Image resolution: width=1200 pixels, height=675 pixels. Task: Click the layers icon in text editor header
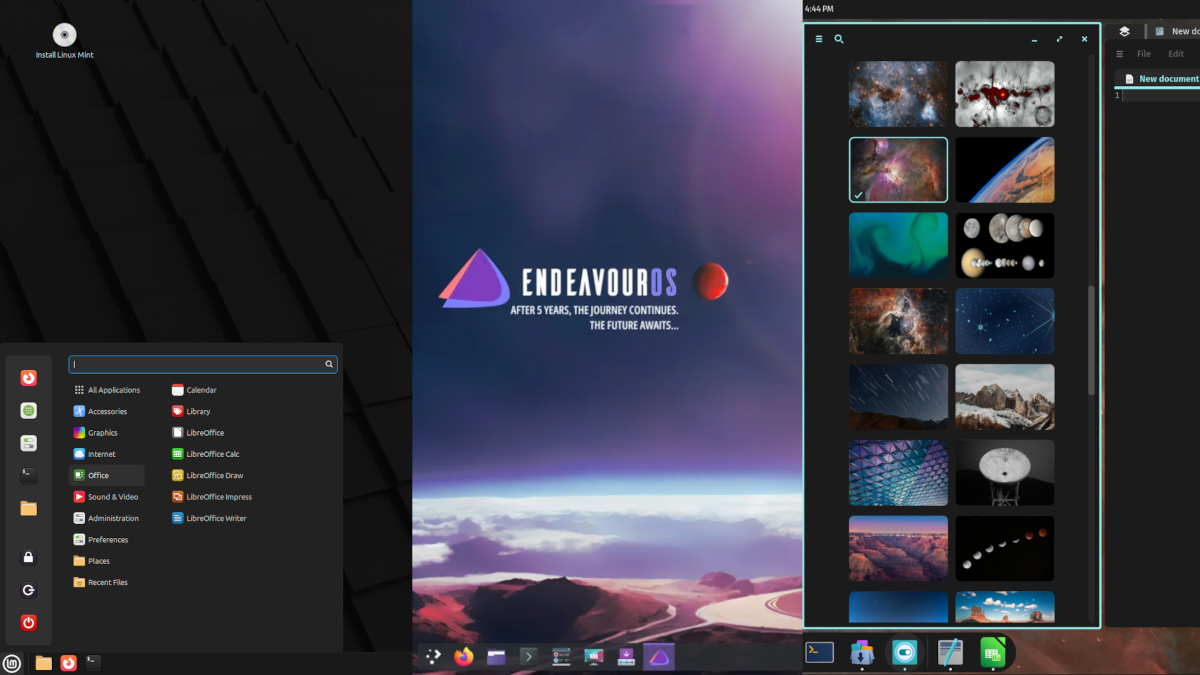tap(1125, 32)
